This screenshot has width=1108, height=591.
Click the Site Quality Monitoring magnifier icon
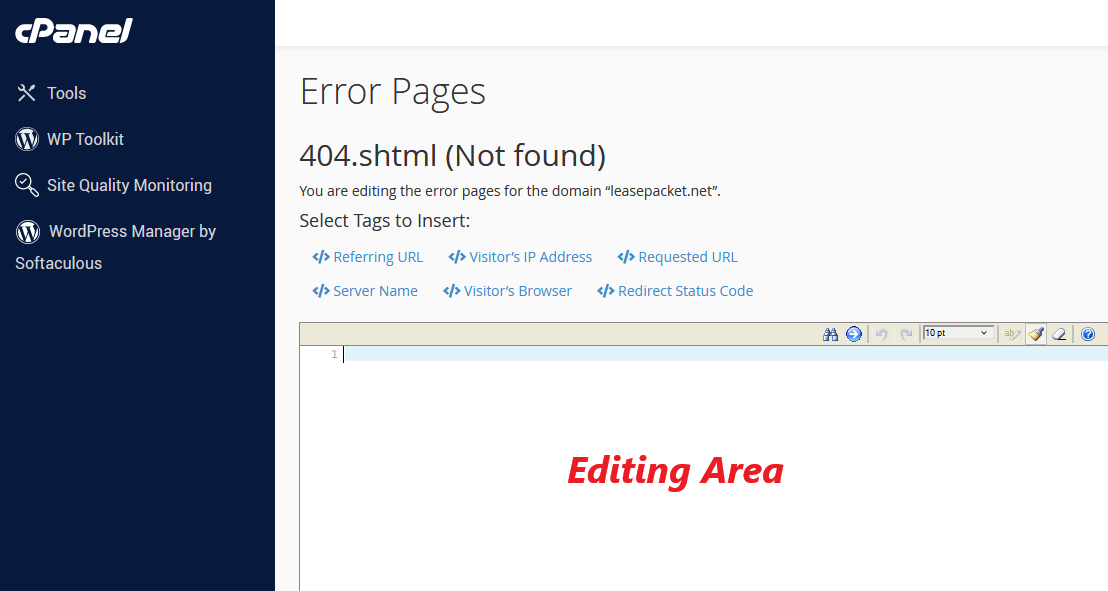point(26,185)
